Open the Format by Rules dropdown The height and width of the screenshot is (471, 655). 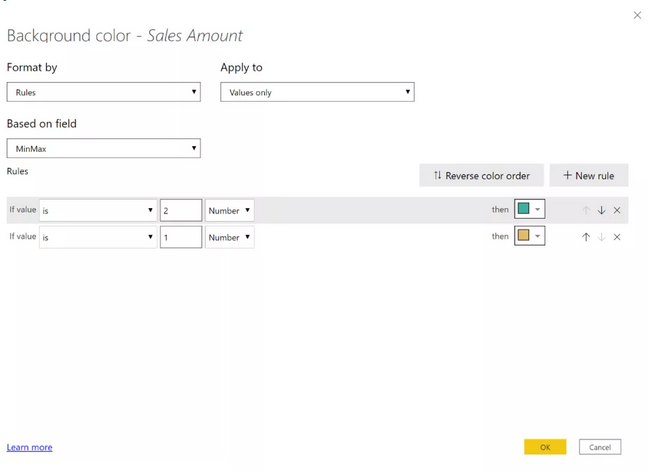click(103, 92)
